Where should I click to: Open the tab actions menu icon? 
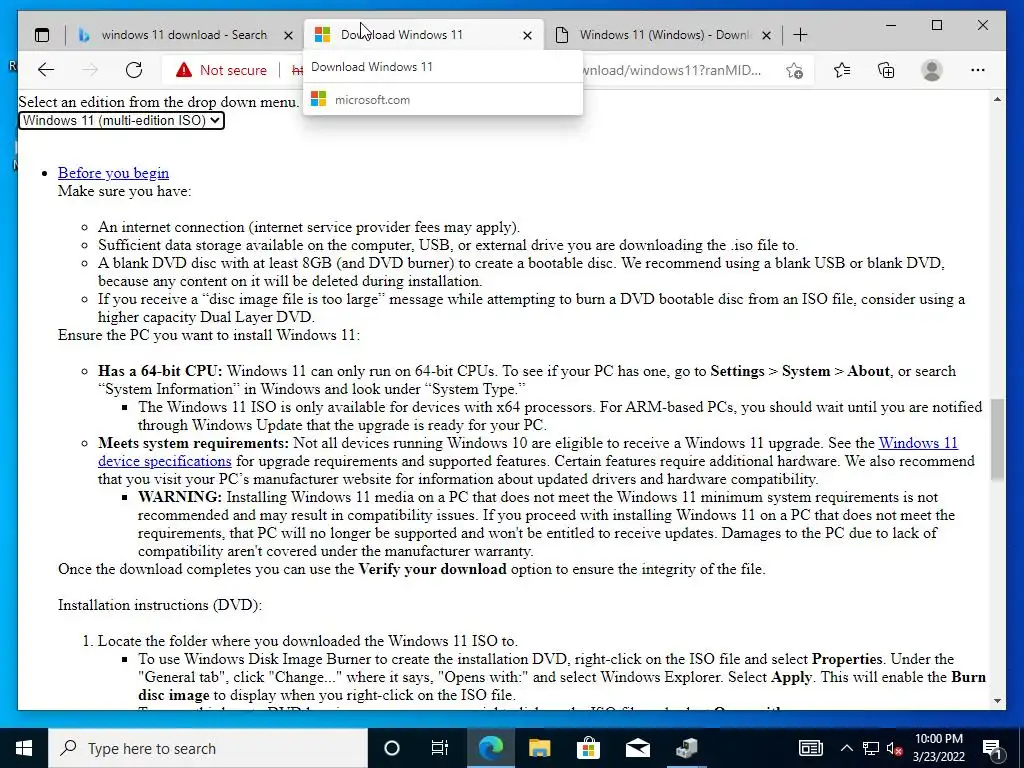(x=42, y=35)
